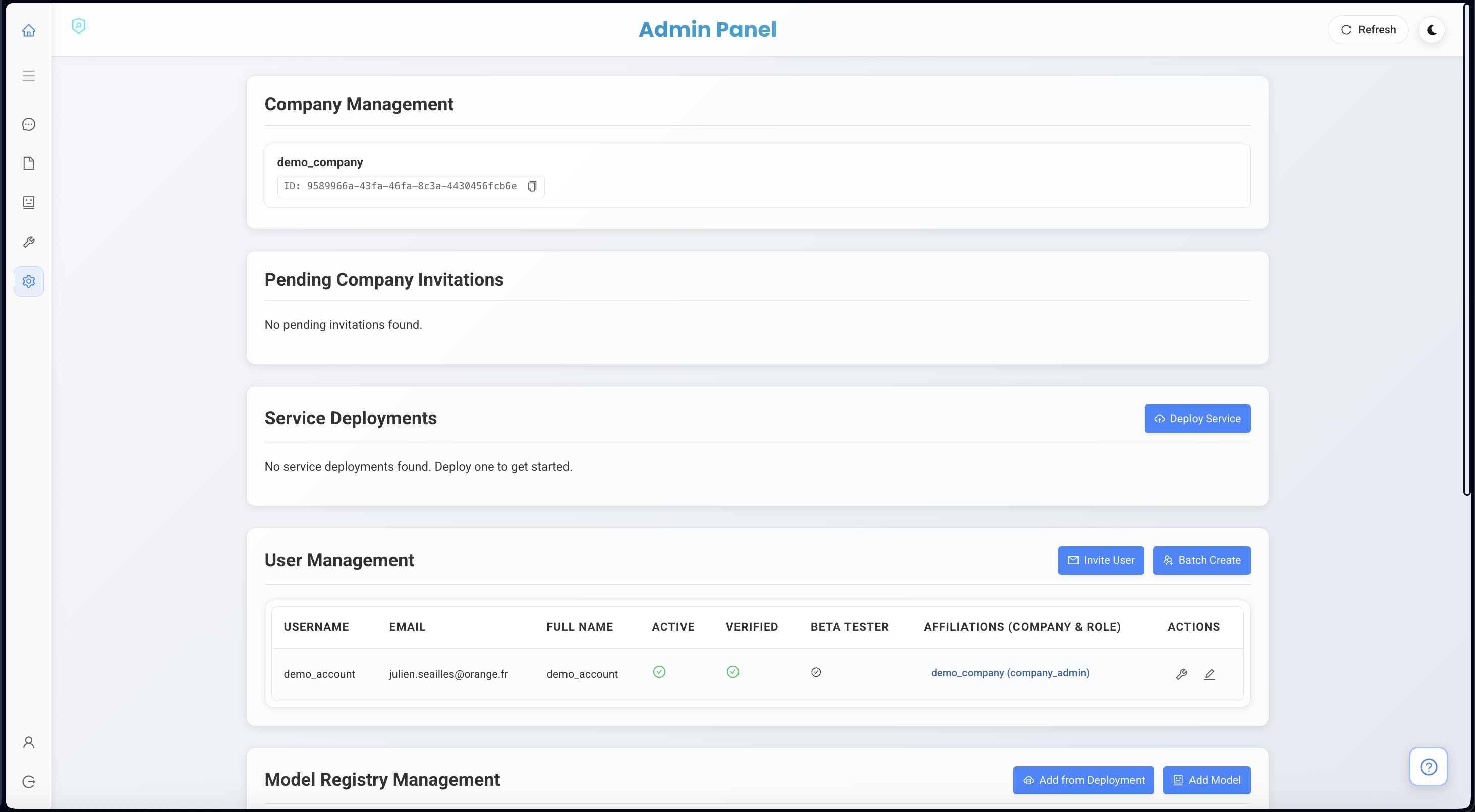The image size is (1475, 812).
Task: Open demo_company (company_admin) affiliation link
Action: (1009, 673)
